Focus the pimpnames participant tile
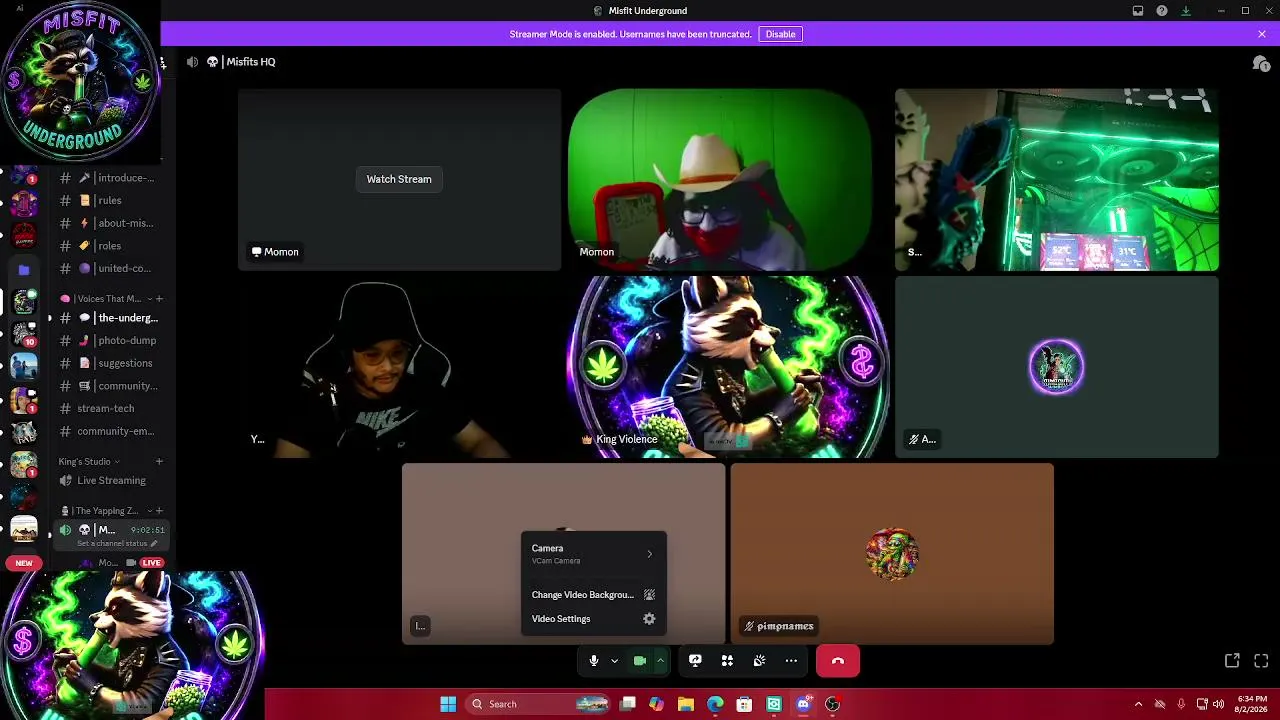This screenshot has width=1280, height=720. click(892, 554)
